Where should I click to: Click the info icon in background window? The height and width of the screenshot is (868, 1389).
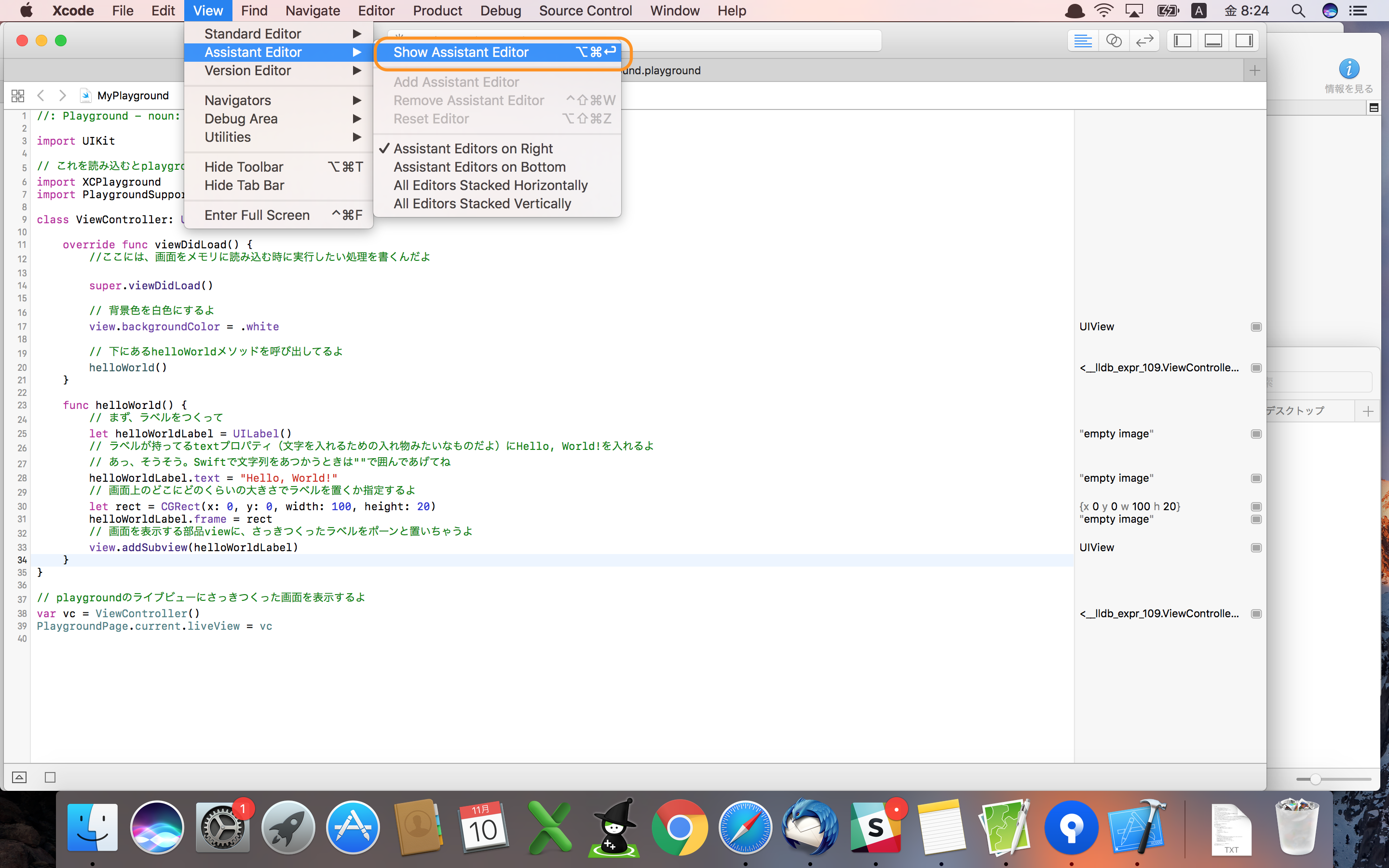[x=1348, y=69]
